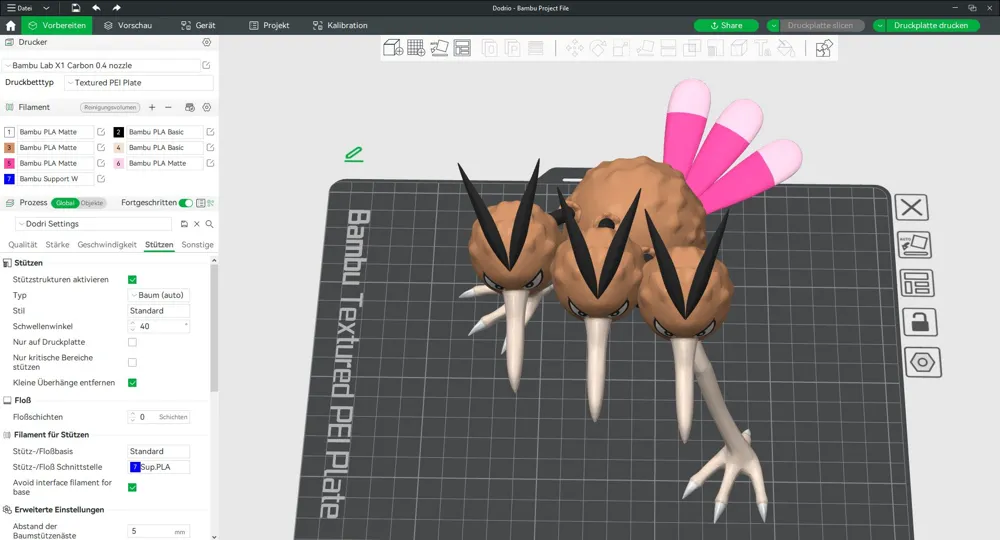Open the printer preset dropdown

[x=102, y=65]
